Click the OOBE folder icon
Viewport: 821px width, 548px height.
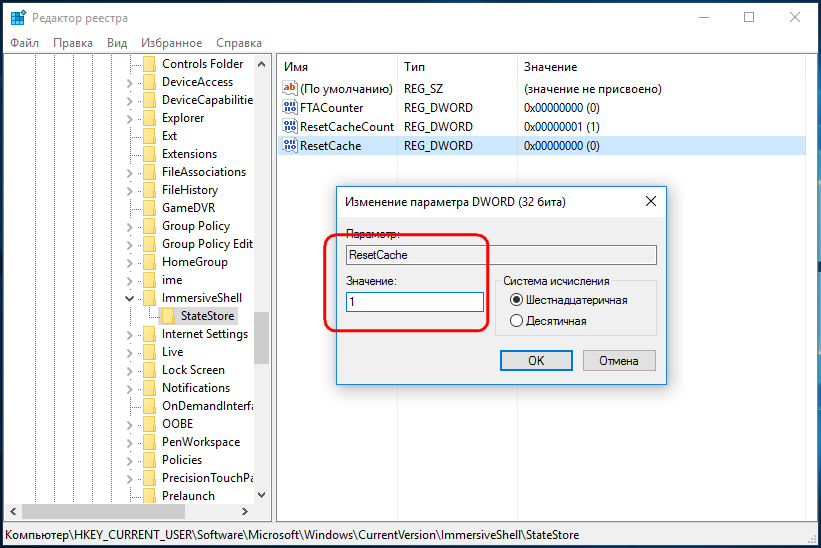[149, 424]
